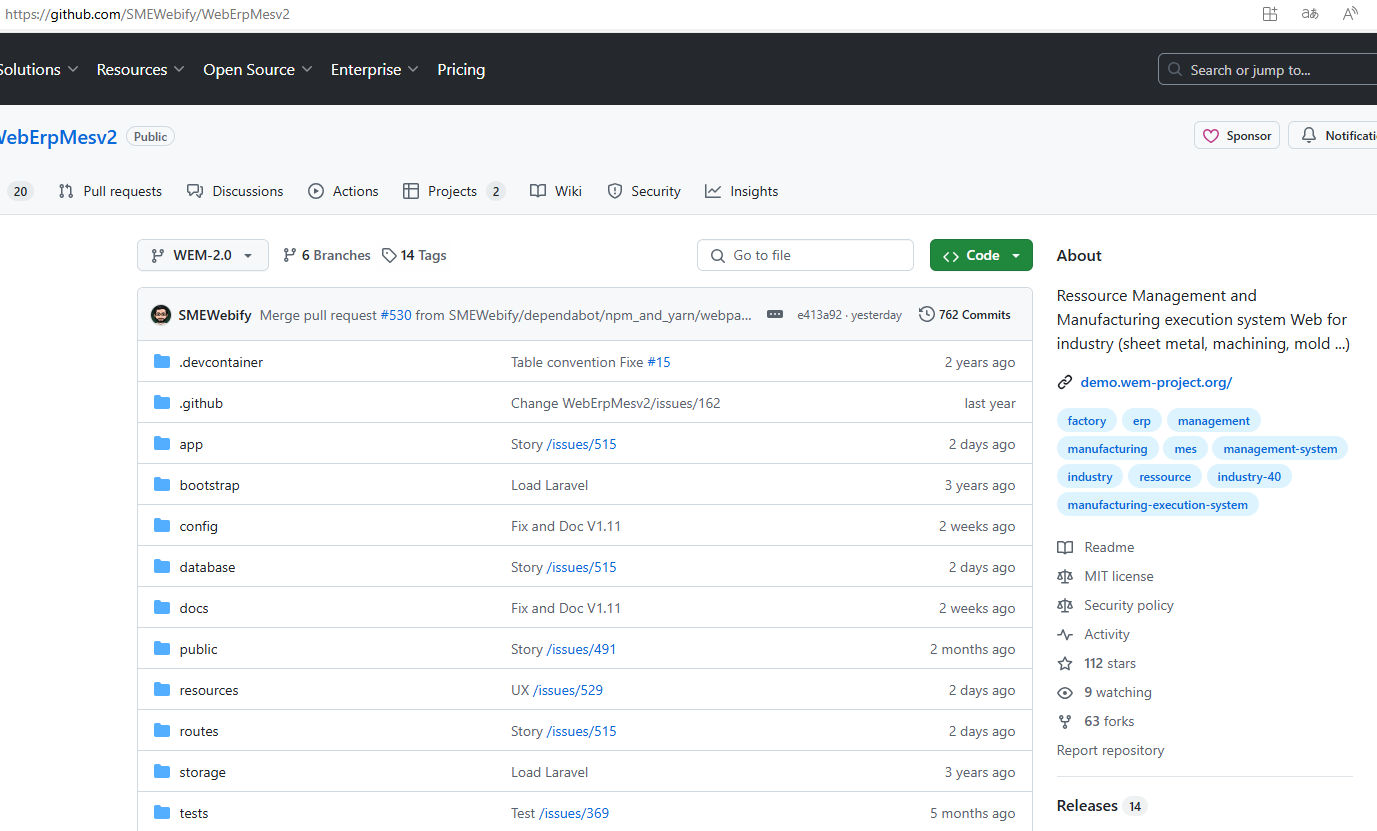The height and width of the screenshot is (831, 1377).
Task: Click the routes folder icon
Action: pyautogui.click(x=162, y=731)
